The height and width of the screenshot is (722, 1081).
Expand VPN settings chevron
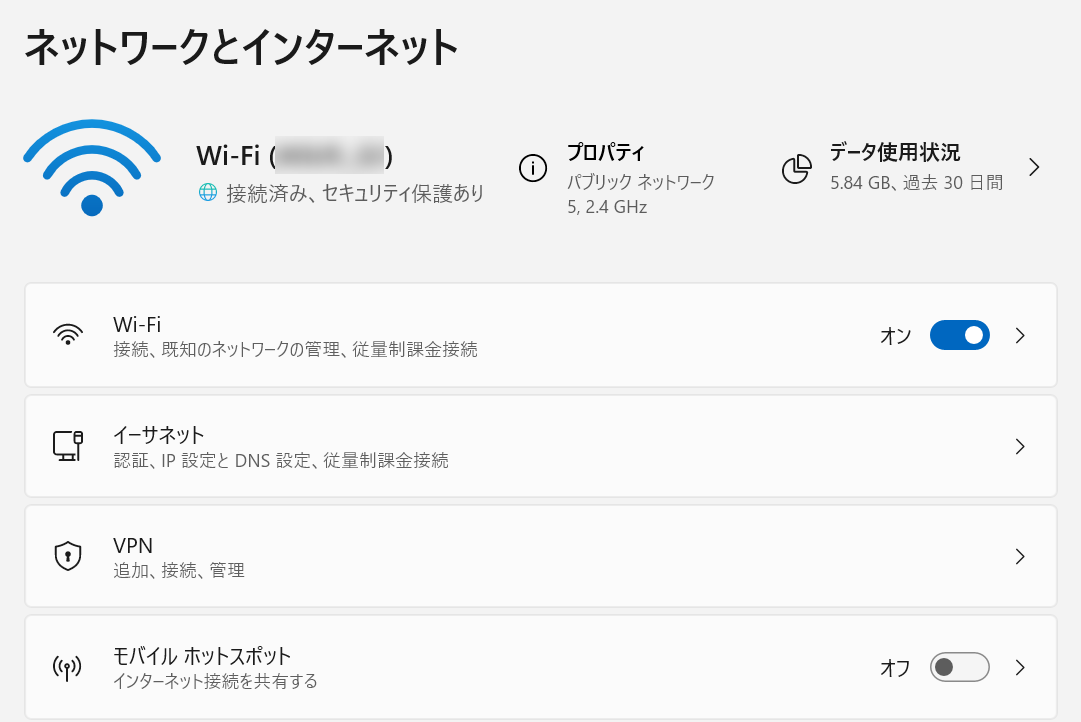1020,557
